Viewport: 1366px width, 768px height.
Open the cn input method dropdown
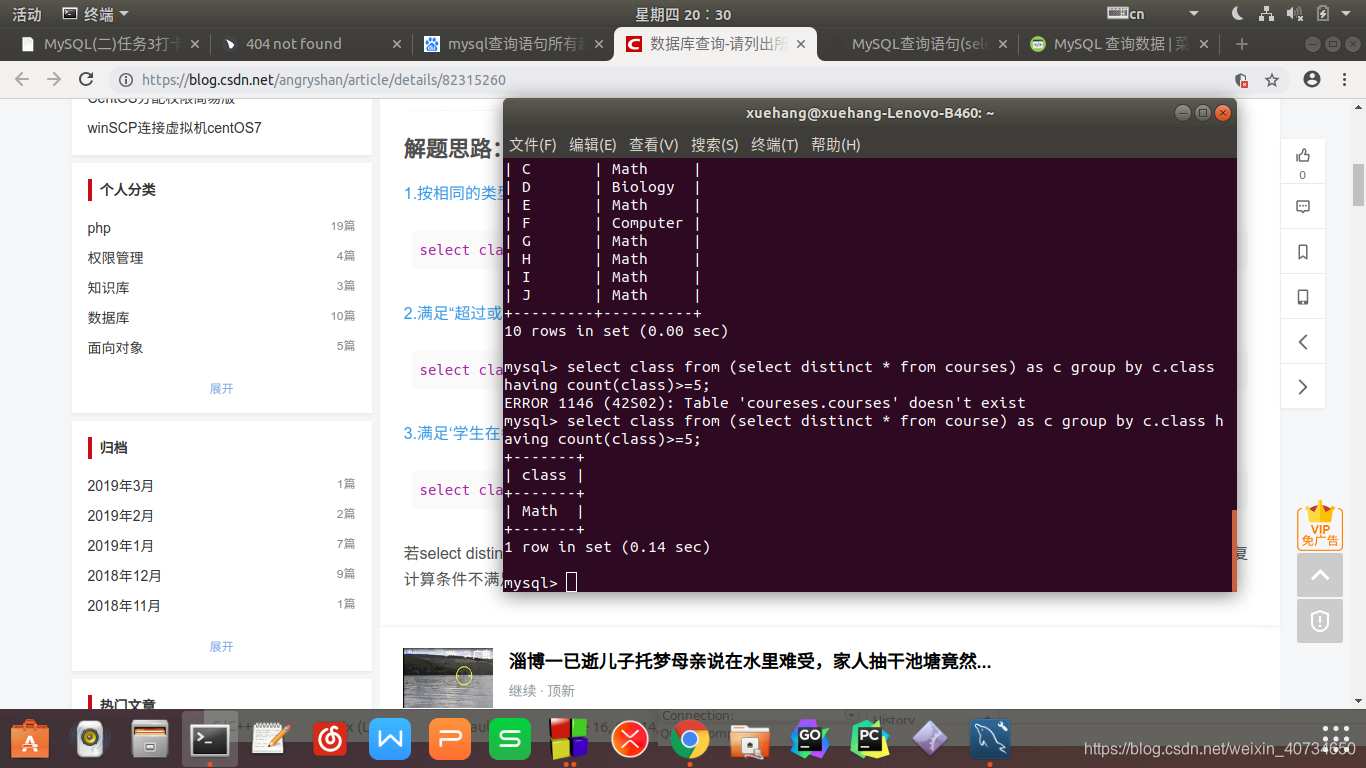tap(1193, 14)
